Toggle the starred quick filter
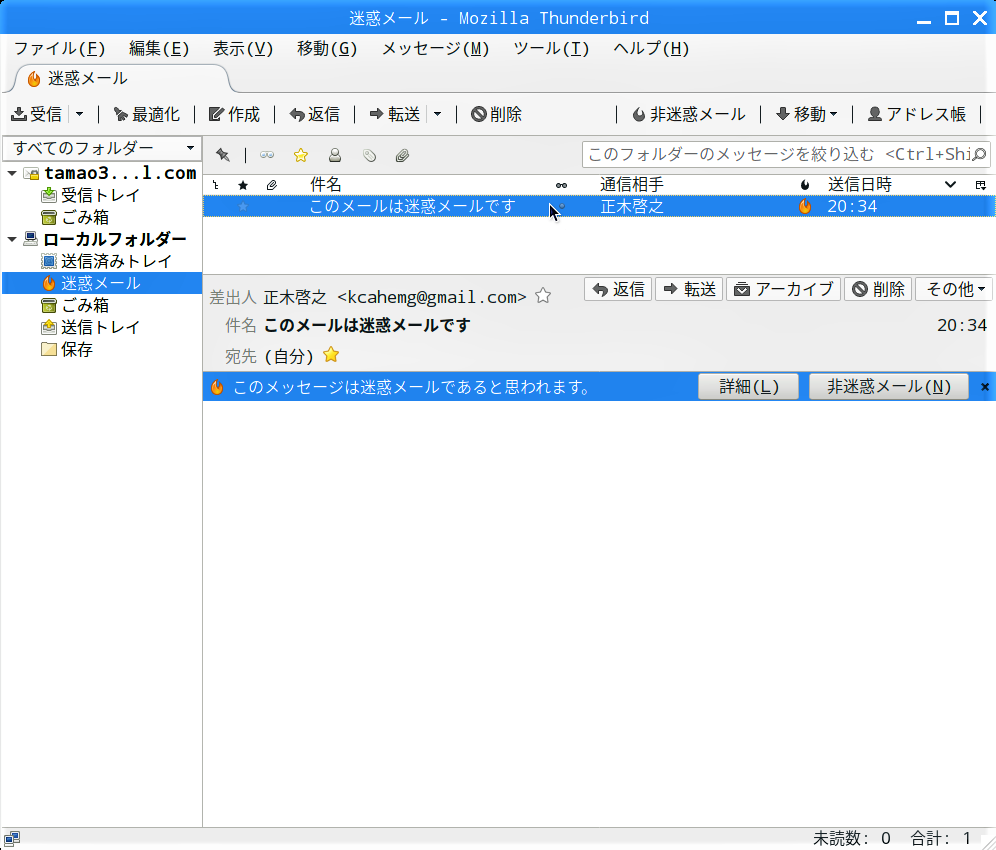Screen dimensions: 996x850 [301, 155]
